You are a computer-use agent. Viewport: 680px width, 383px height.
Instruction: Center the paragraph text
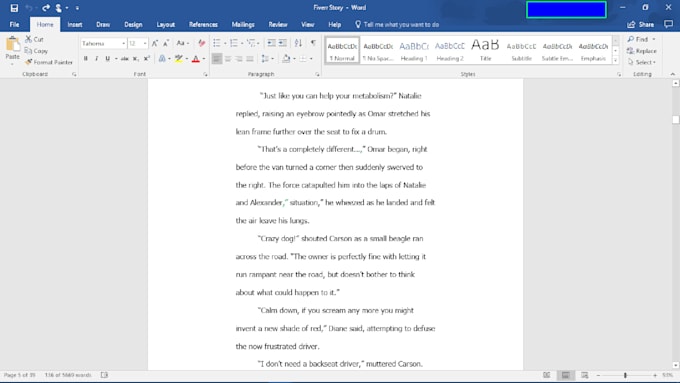228,59
